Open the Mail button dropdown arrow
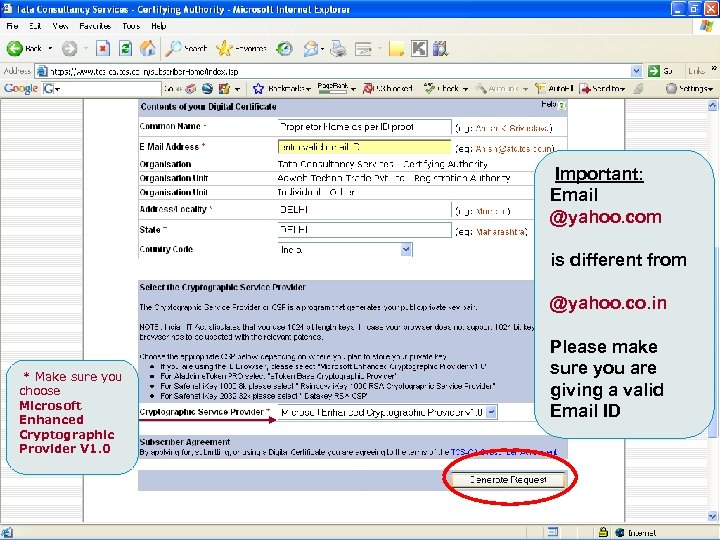720x540 pixels. pyautogui.click(x=322, y=48)
